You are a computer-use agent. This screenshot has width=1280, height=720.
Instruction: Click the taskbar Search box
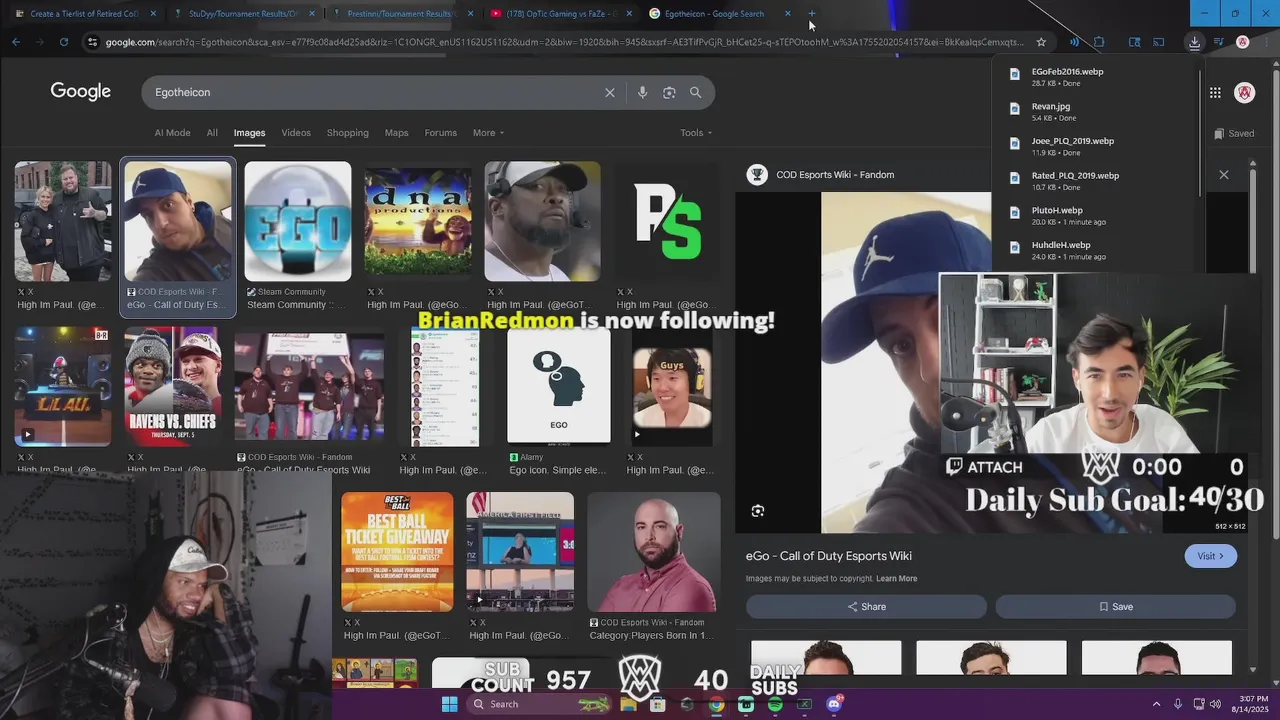click(538, 704)
